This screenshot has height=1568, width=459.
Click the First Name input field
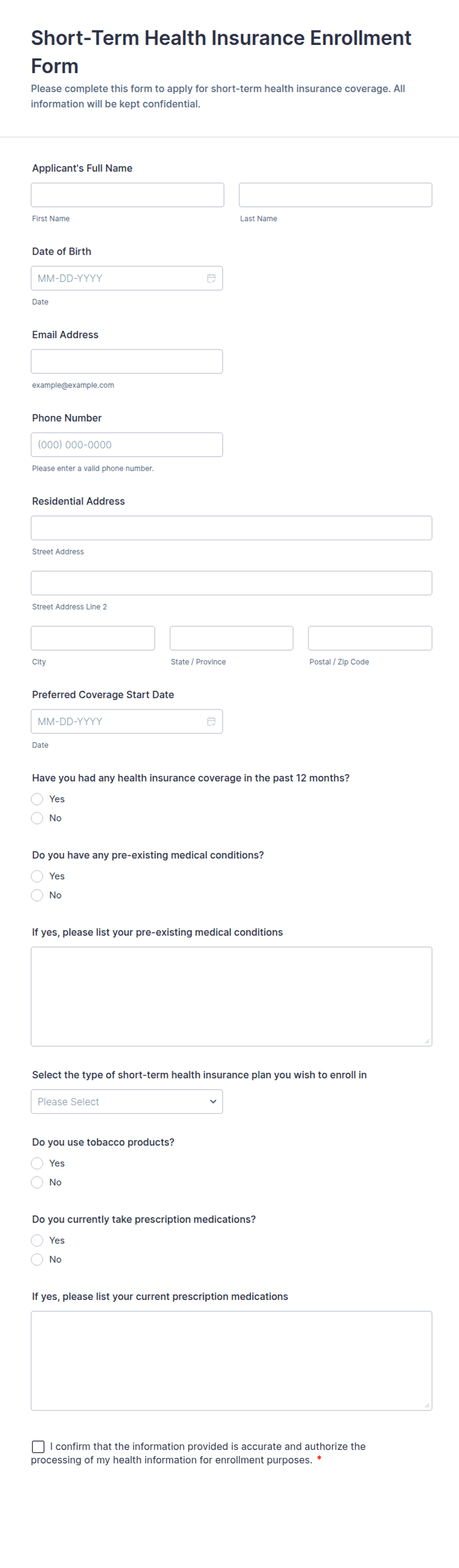[127, 195]
